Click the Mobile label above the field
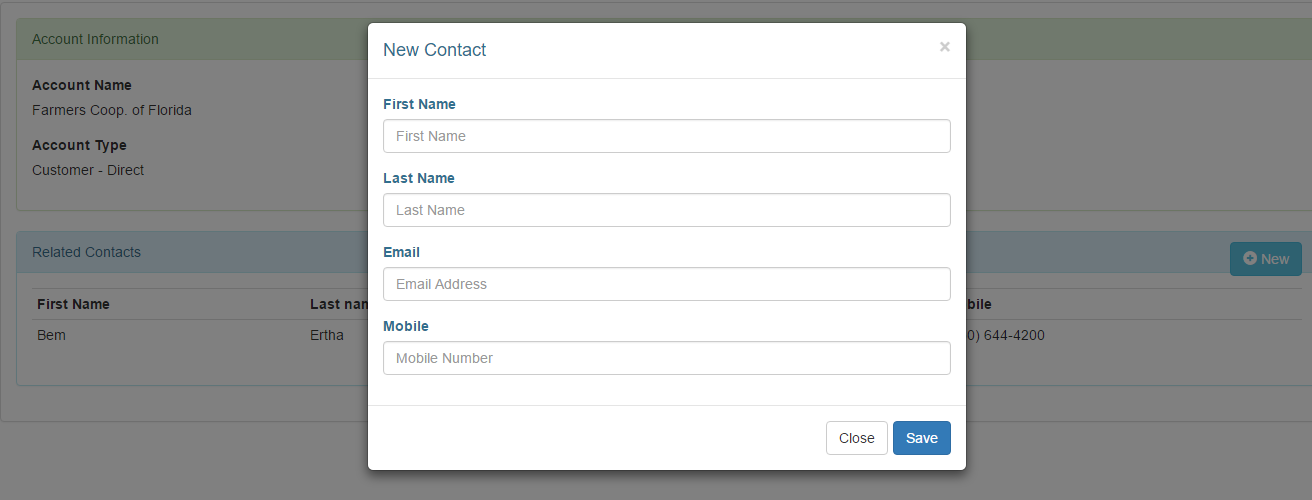The height and width of the screenshot is (500, 1312). point(405,326)
